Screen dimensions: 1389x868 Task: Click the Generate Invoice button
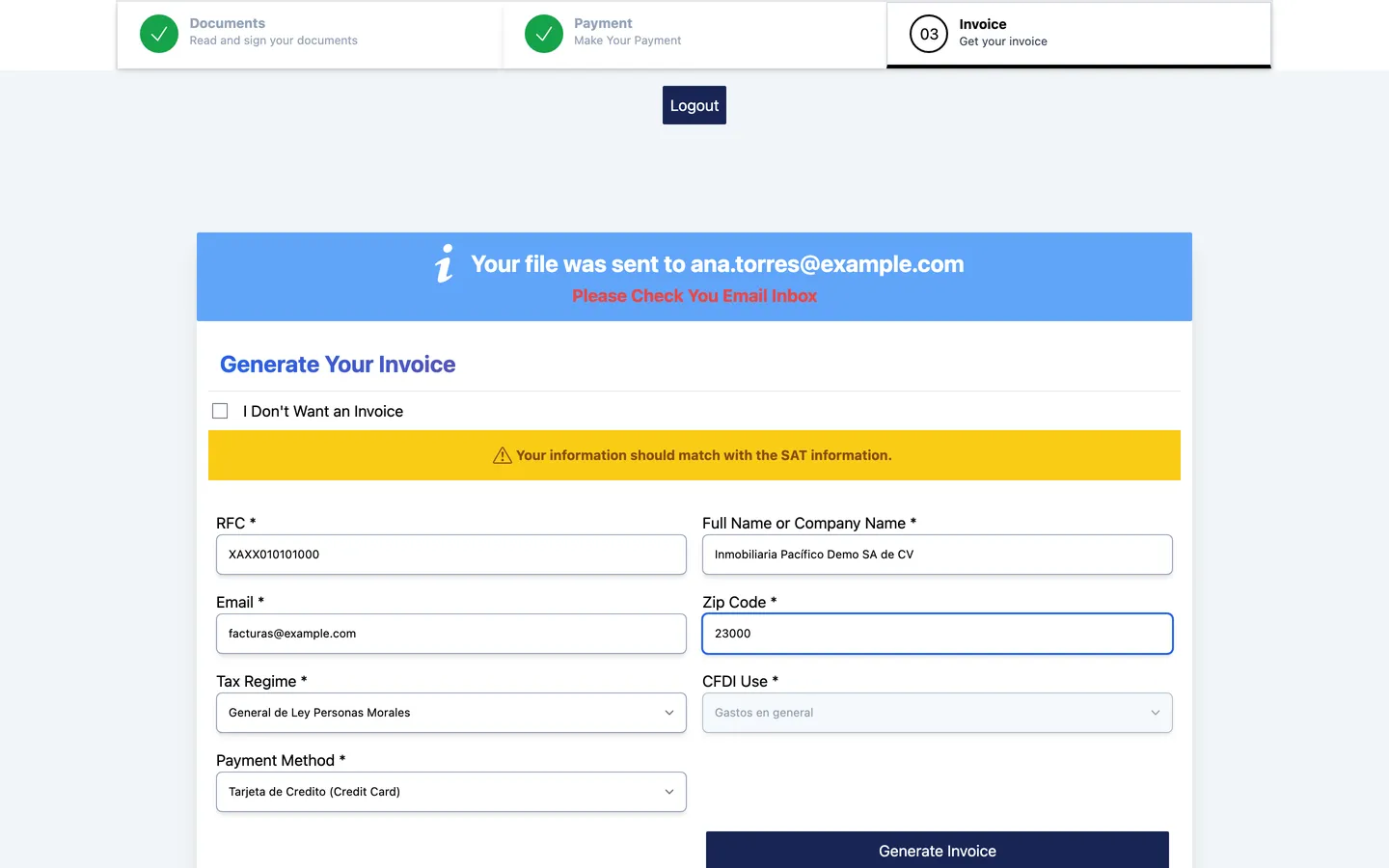[938, 851]
